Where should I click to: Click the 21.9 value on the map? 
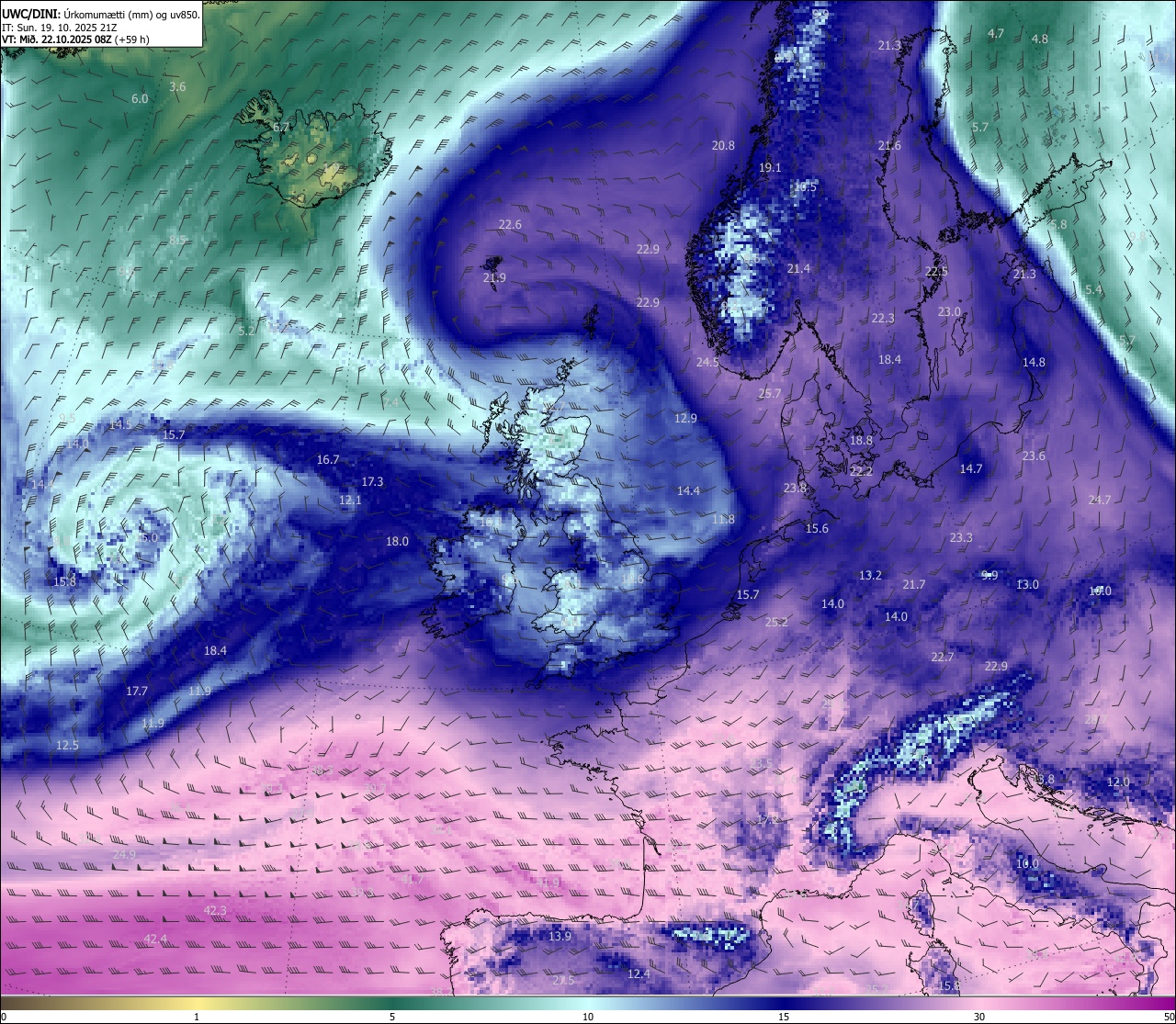494,278
